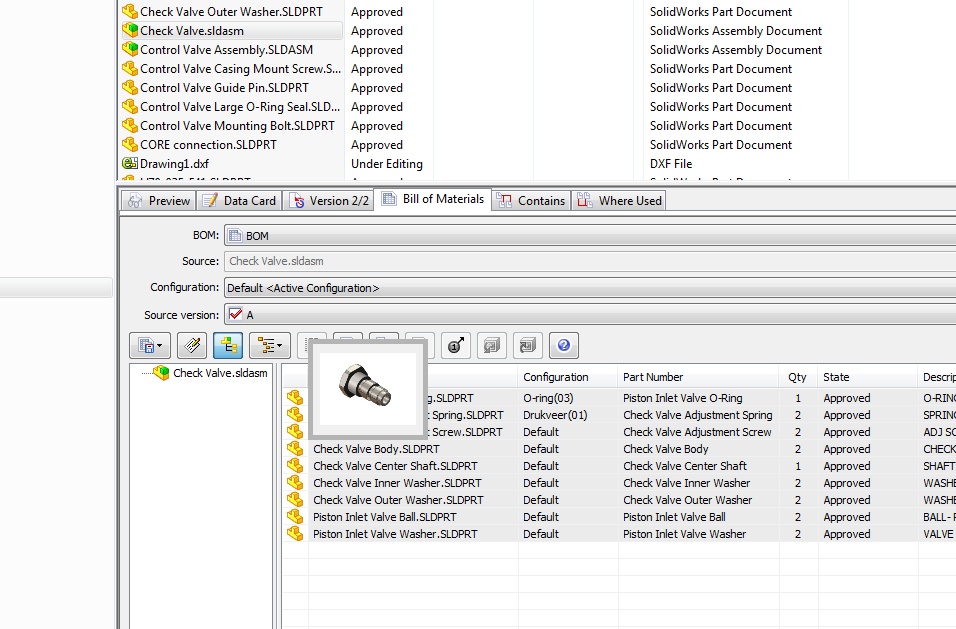Click Piston Inlet Valve O-Ring part number
956x629 pixels.
683,398
